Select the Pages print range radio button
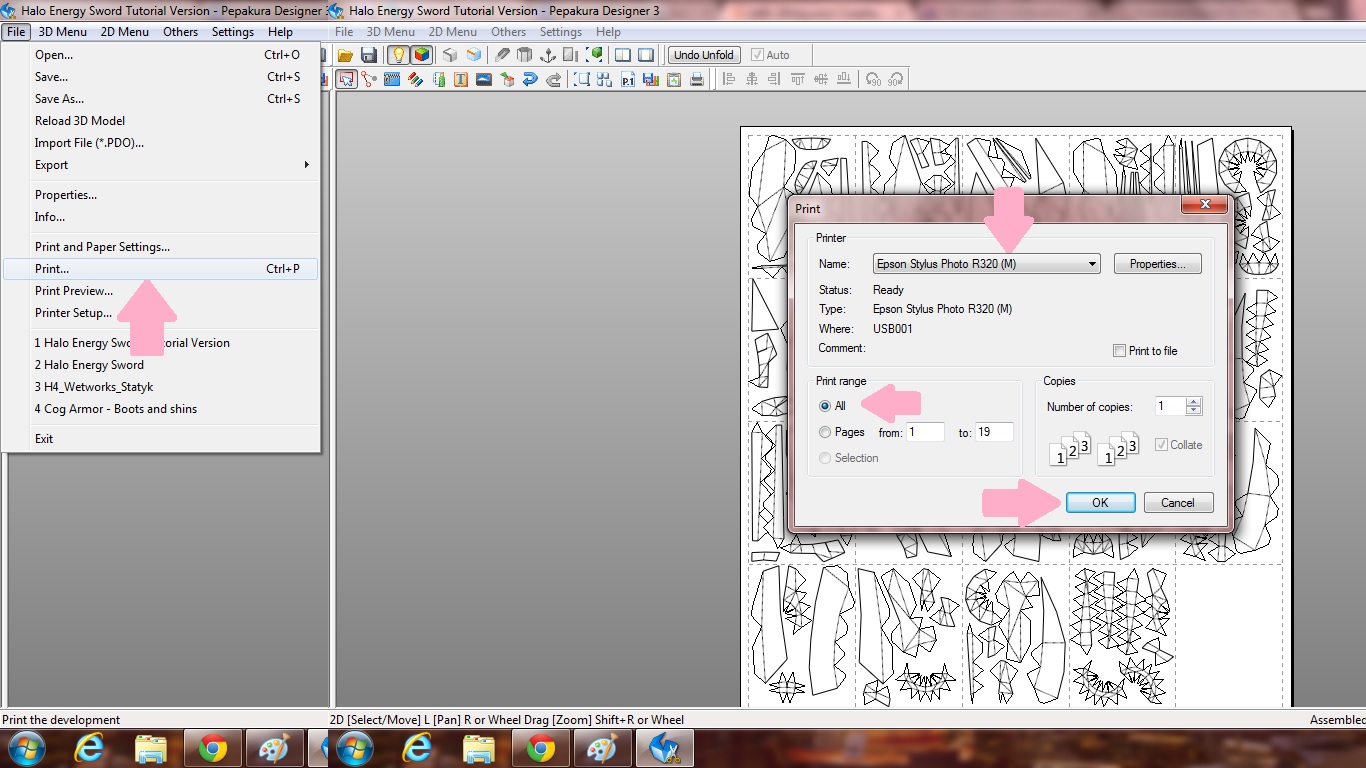The height and width of the screenshot is (768, 1366). [x=825, y=432]
